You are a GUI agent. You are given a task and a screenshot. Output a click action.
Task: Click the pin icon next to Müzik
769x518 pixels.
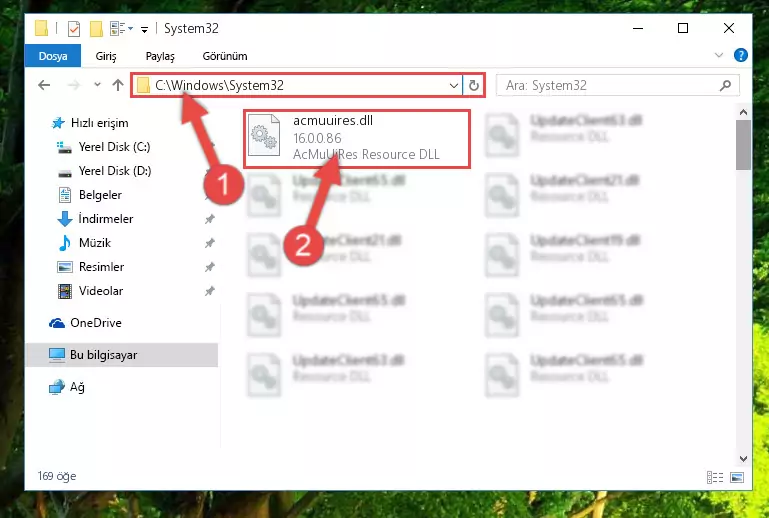(x=209, y=243)
